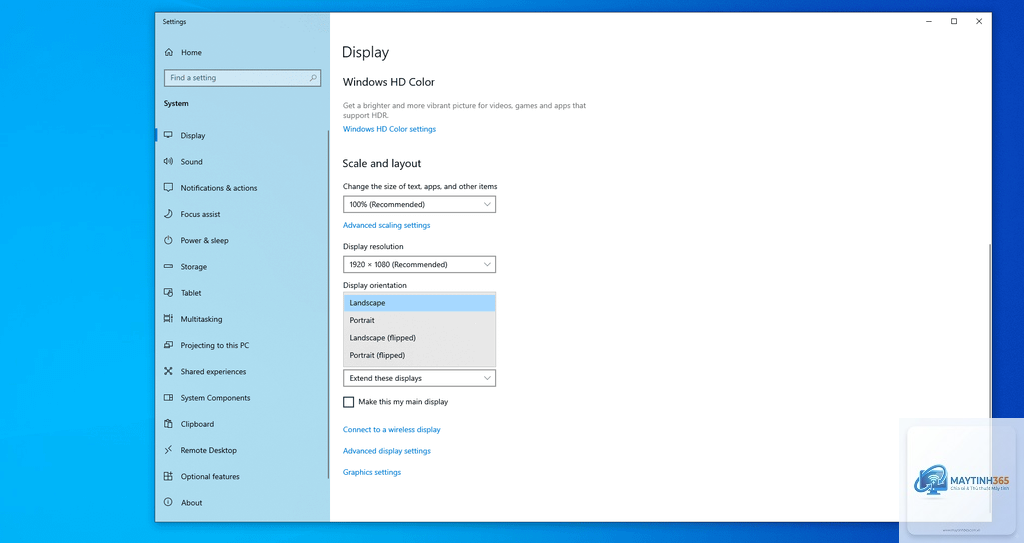Click the Clipboard icon
Image resolution: width=1024 pixels, height=543 pixels.
click(168, 424)
